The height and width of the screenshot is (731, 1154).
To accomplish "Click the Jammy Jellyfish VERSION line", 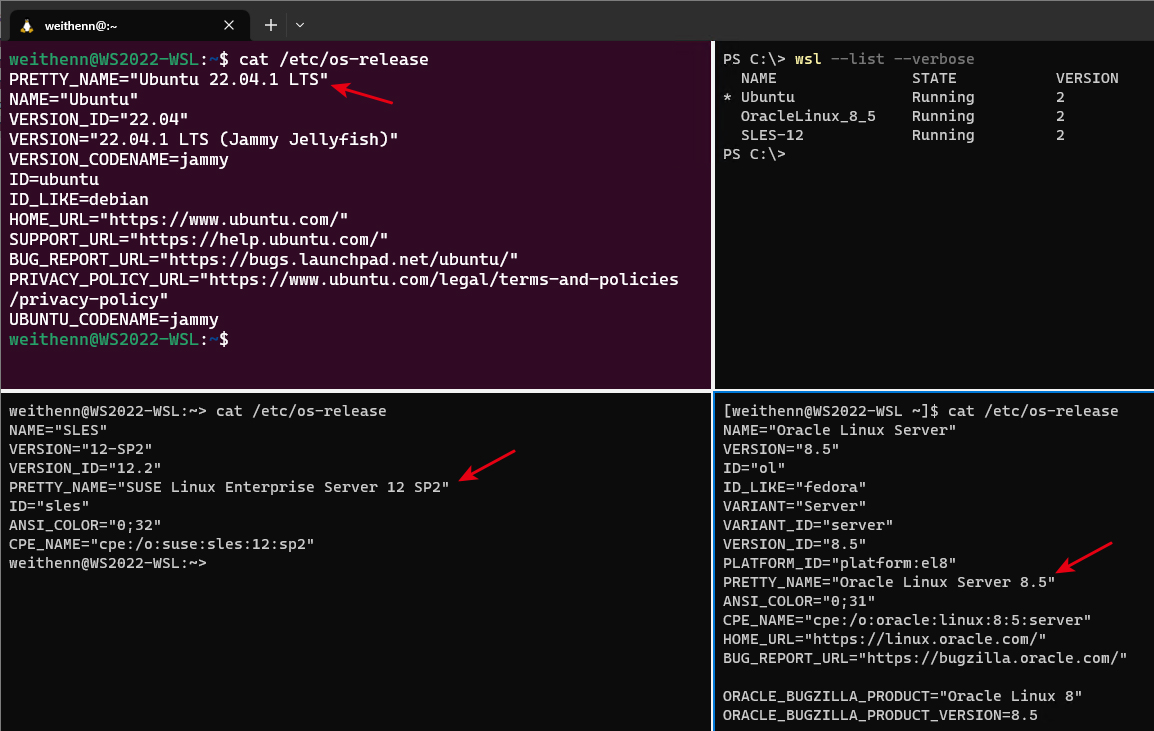I will (204, 139).
